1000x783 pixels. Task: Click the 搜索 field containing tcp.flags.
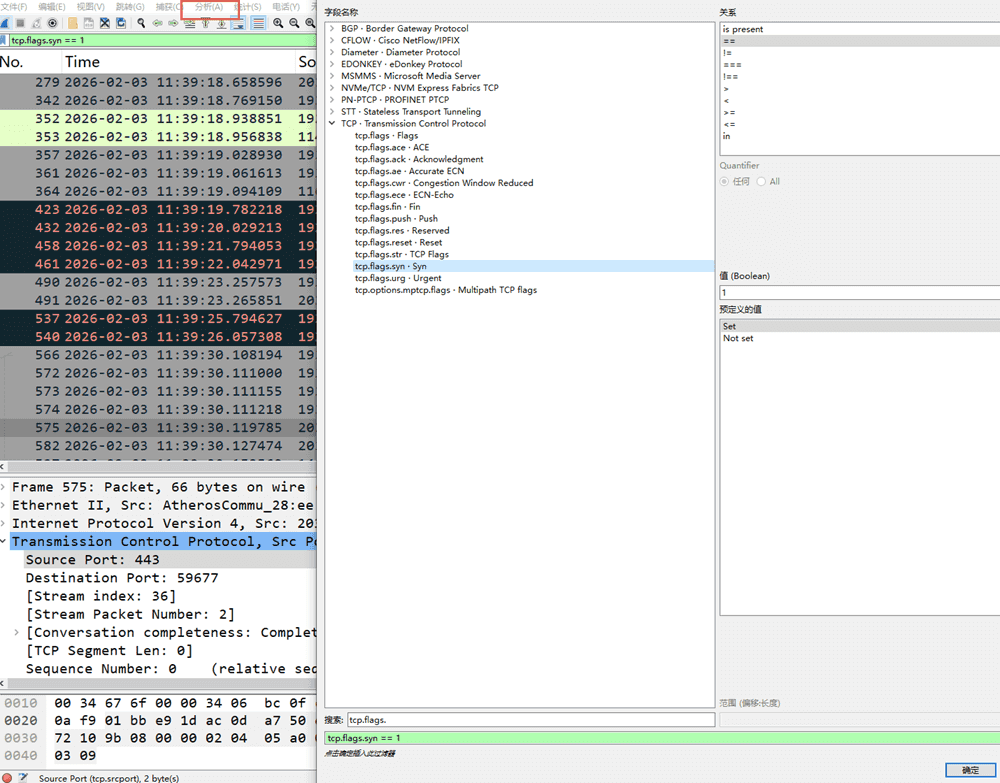click(530, 720)
